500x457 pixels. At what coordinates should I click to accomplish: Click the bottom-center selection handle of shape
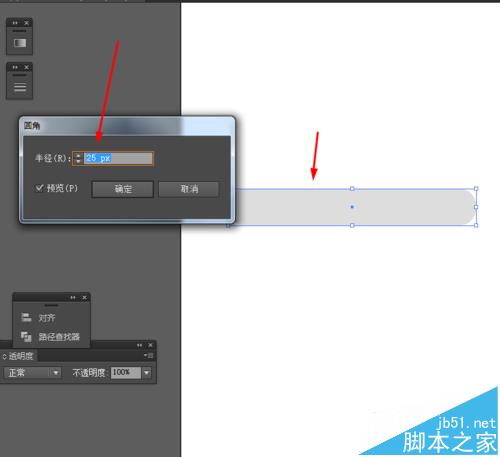pyautogui.click(x=352, y=225)
